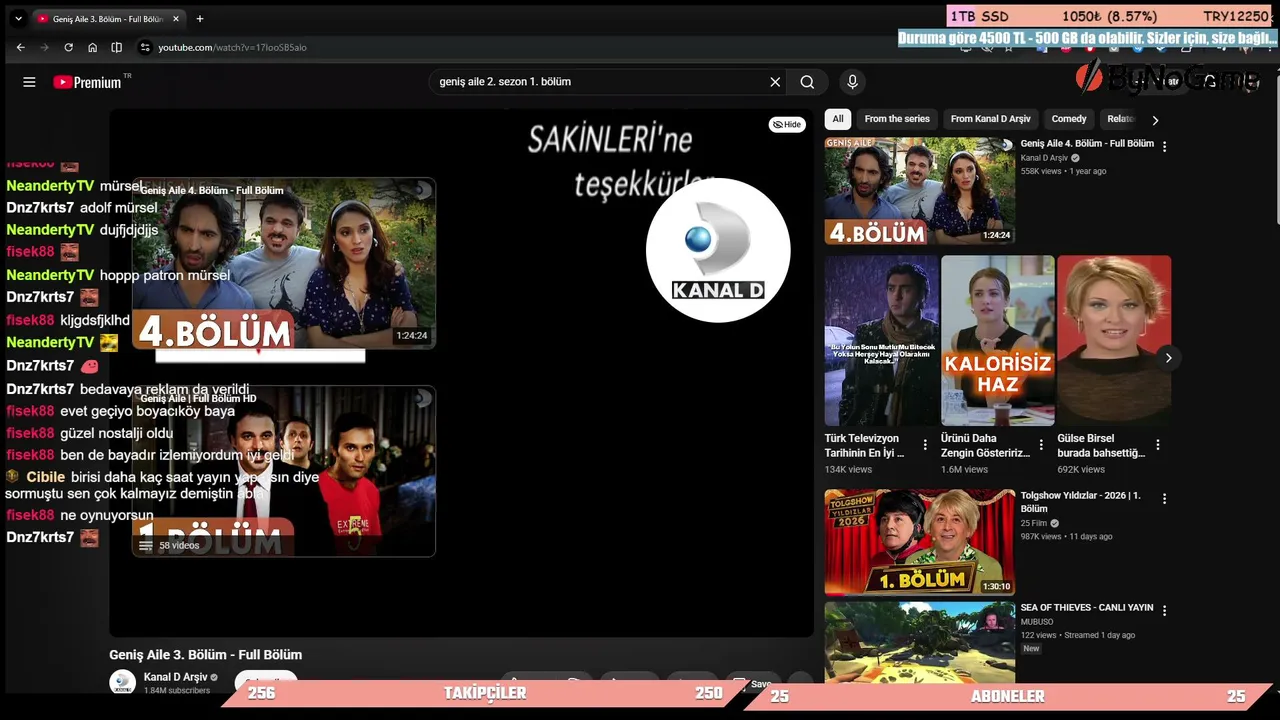The image size is (1280, 720).
Task: View site information for youtube.com
Action: [145, 47]
